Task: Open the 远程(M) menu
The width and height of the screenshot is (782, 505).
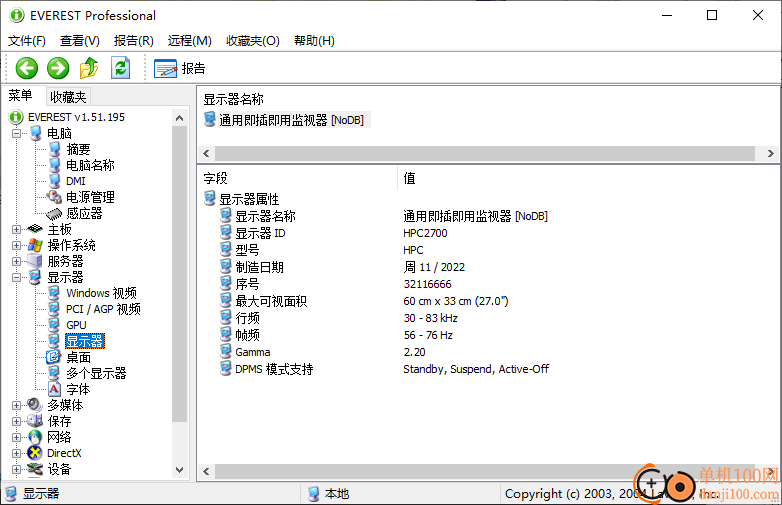Action: [190, 41]
